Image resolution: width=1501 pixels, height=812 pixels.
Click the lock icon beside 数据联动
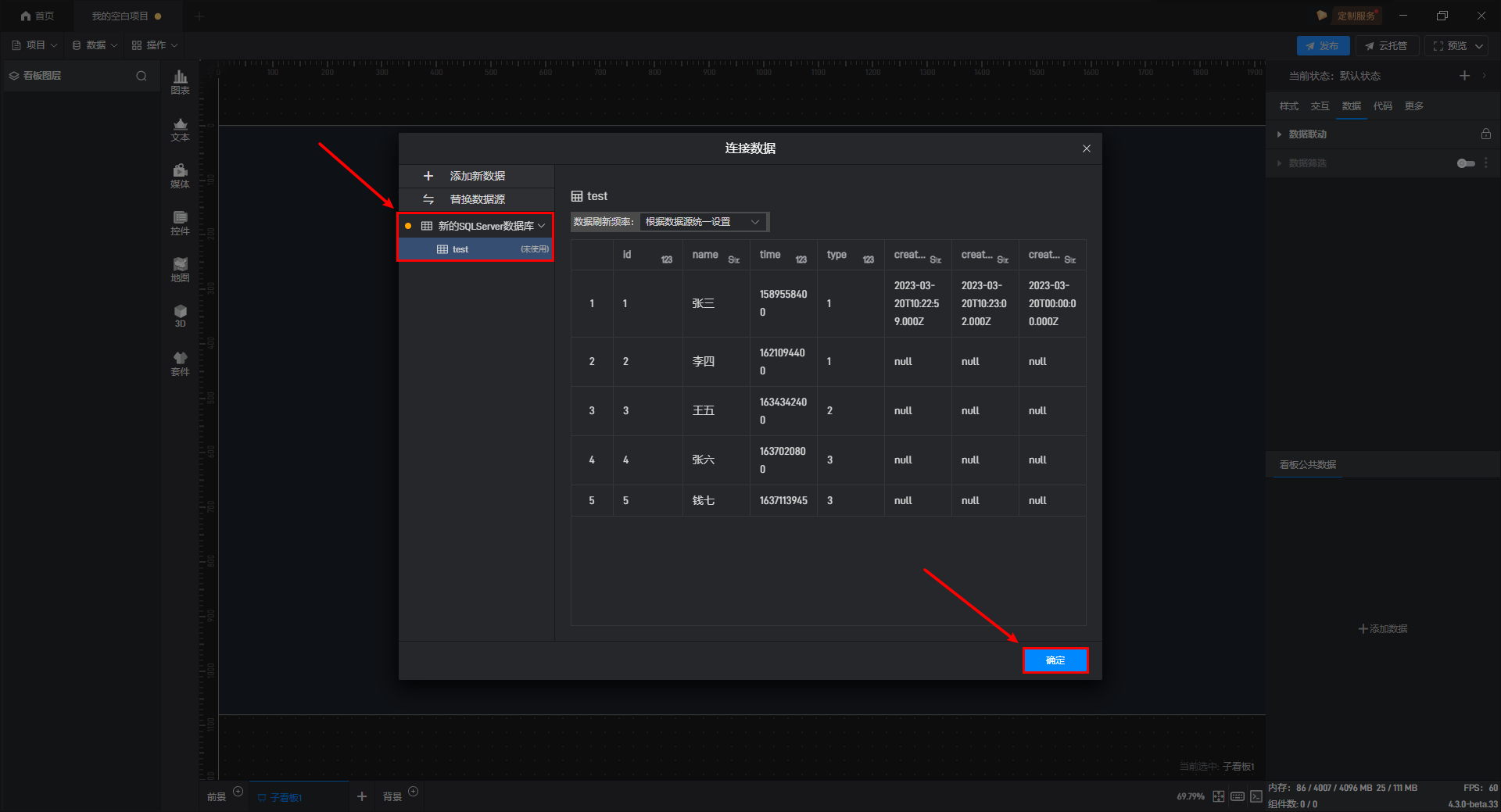point(1485,134)
